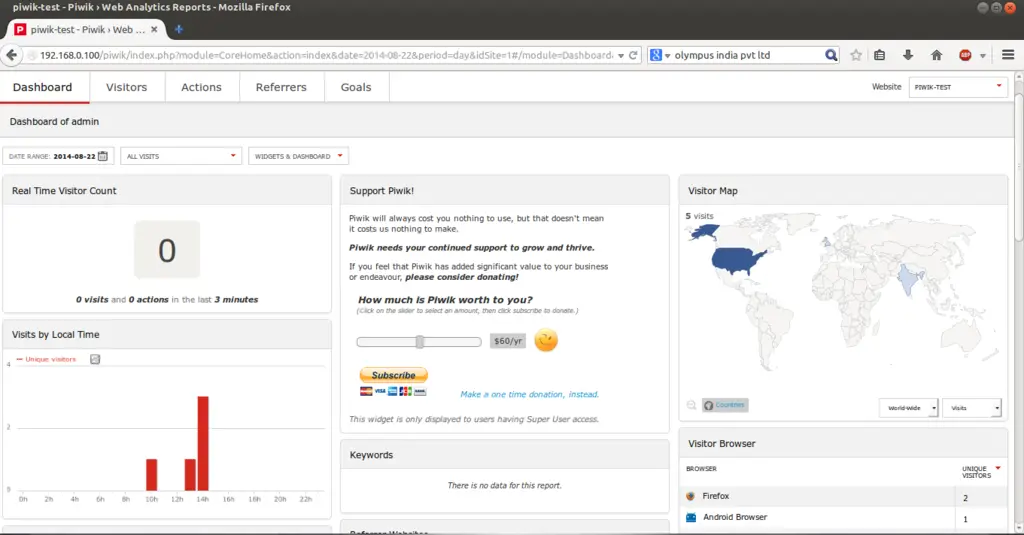This screenshot has width=1024, height=535.
Task: Switch to the Actions tab
Action: pyautogui.click(x=201, y=87)
